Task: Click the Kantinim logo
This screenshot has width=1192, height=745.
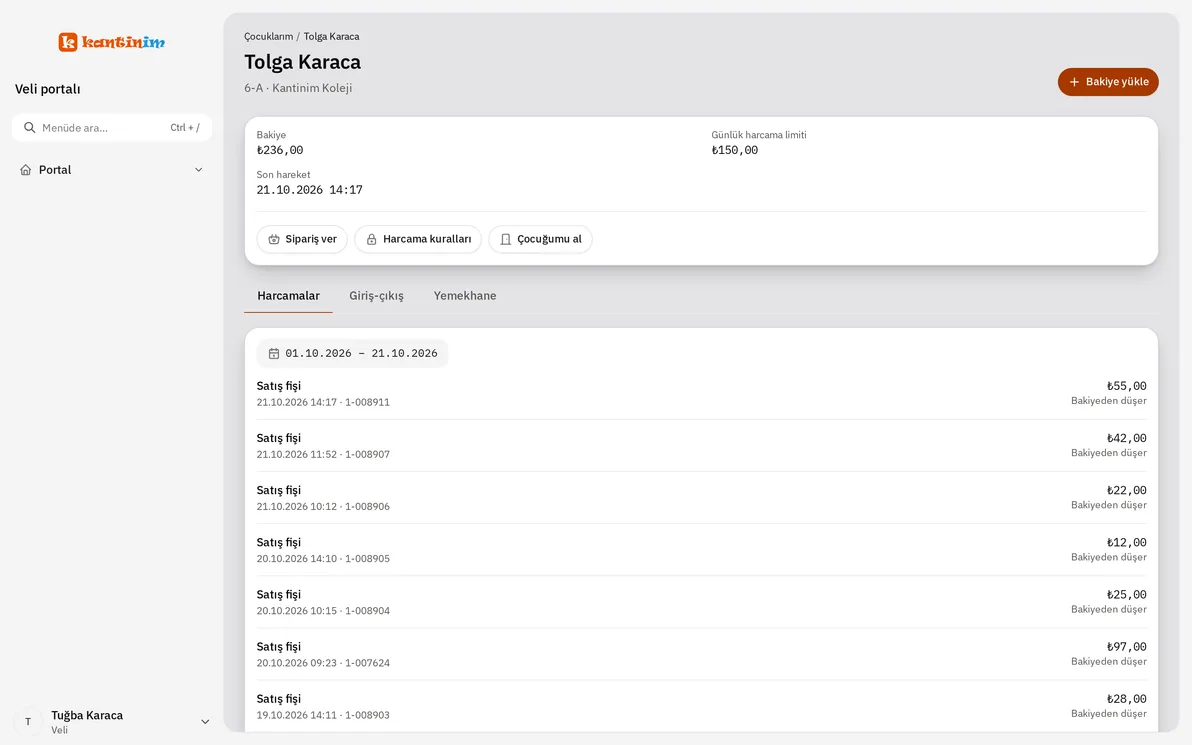Action: 112,42
